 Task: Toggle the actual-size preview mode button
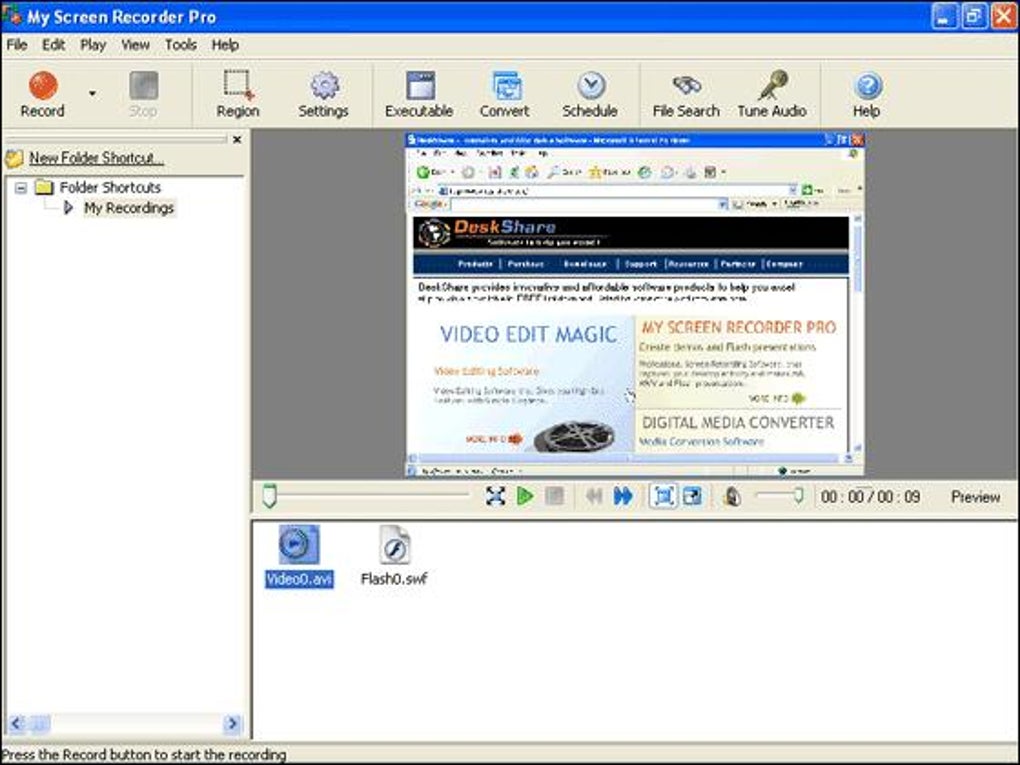point(692,496)
